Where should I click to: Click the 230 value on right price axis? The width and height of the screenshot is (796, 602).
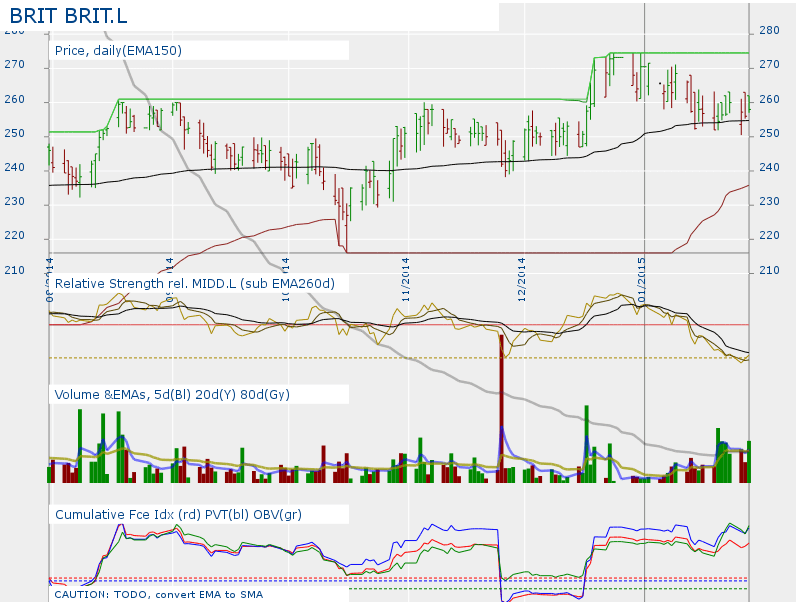[769, 201]
